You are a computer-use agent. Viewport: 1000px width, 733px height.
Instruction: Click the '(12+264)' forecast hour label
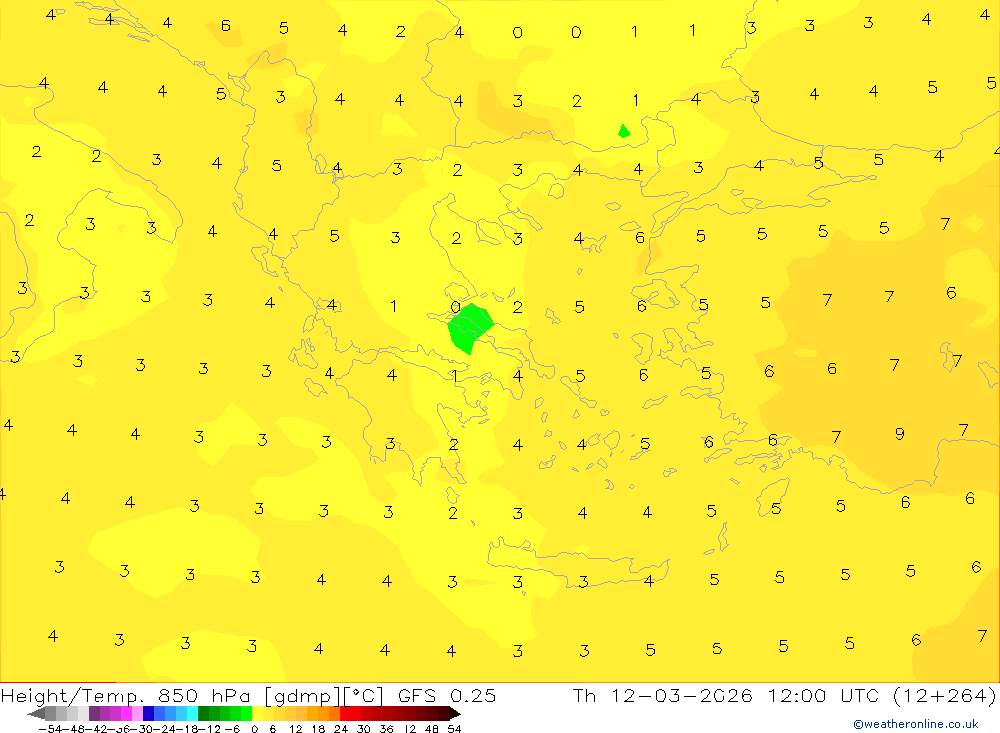(944, 695)
